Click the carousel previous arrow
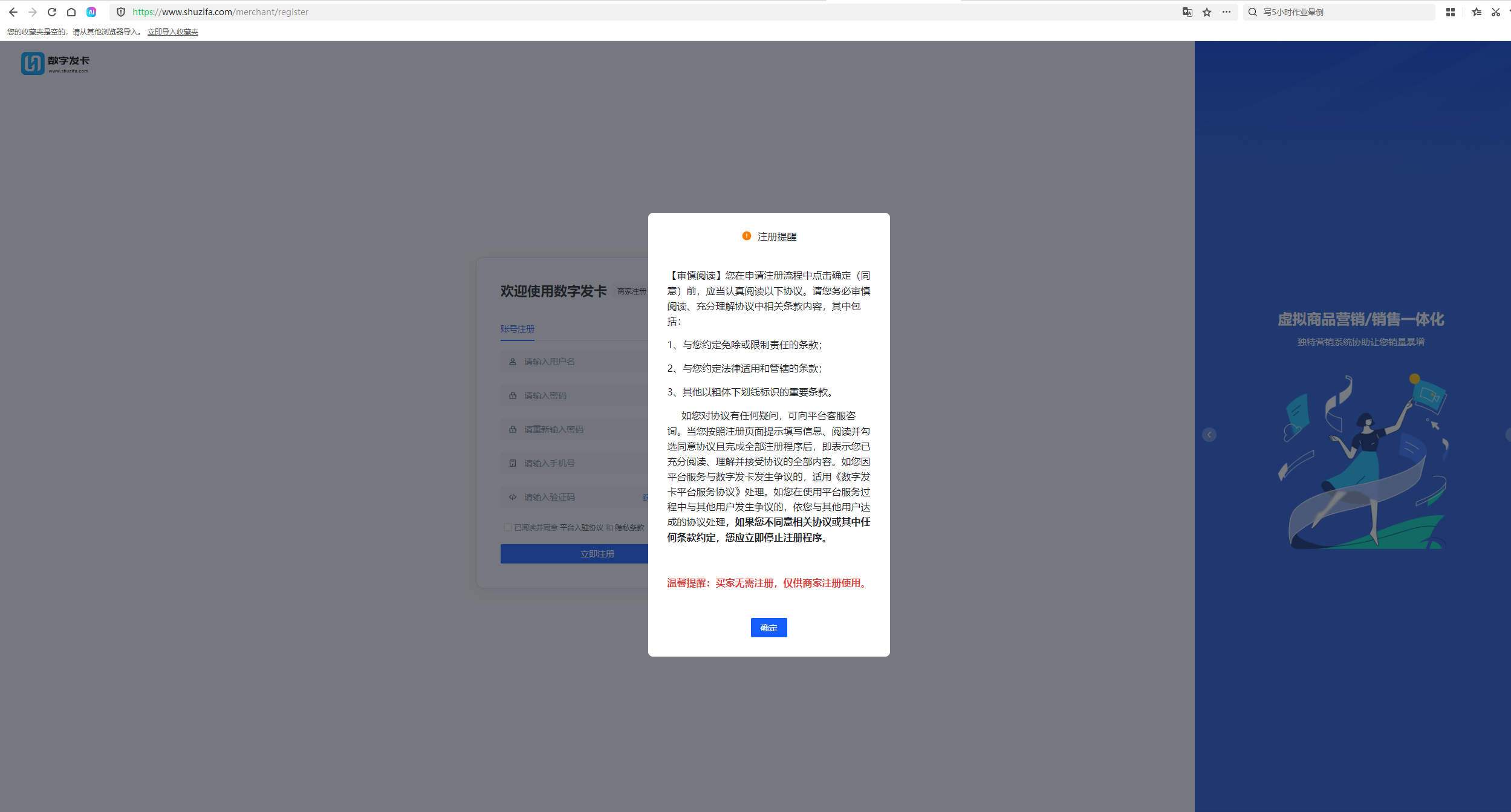The image size is (1511, 812). (x=1209, y=435)
